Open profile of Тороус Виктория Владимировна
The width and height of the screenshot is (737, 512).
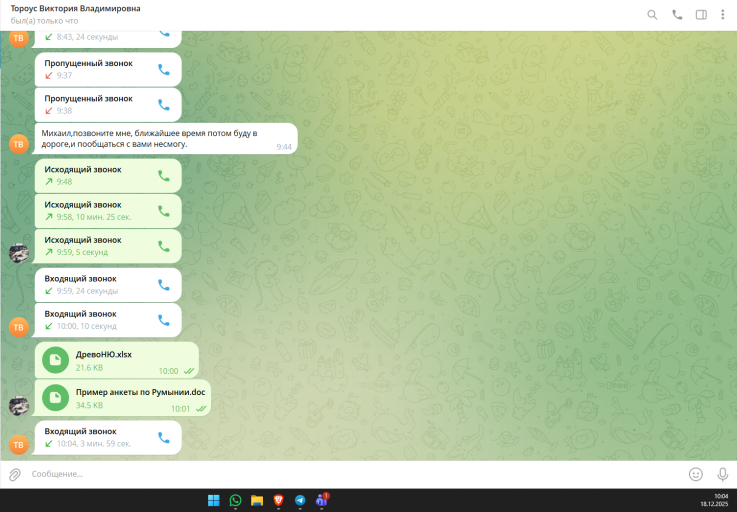coord(75,8)
